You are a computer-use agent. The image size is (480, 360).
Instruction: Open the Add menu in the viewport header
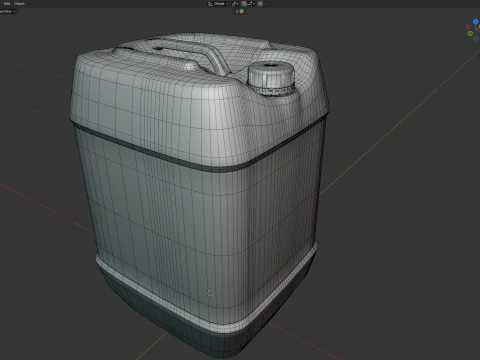click(7, 4)
